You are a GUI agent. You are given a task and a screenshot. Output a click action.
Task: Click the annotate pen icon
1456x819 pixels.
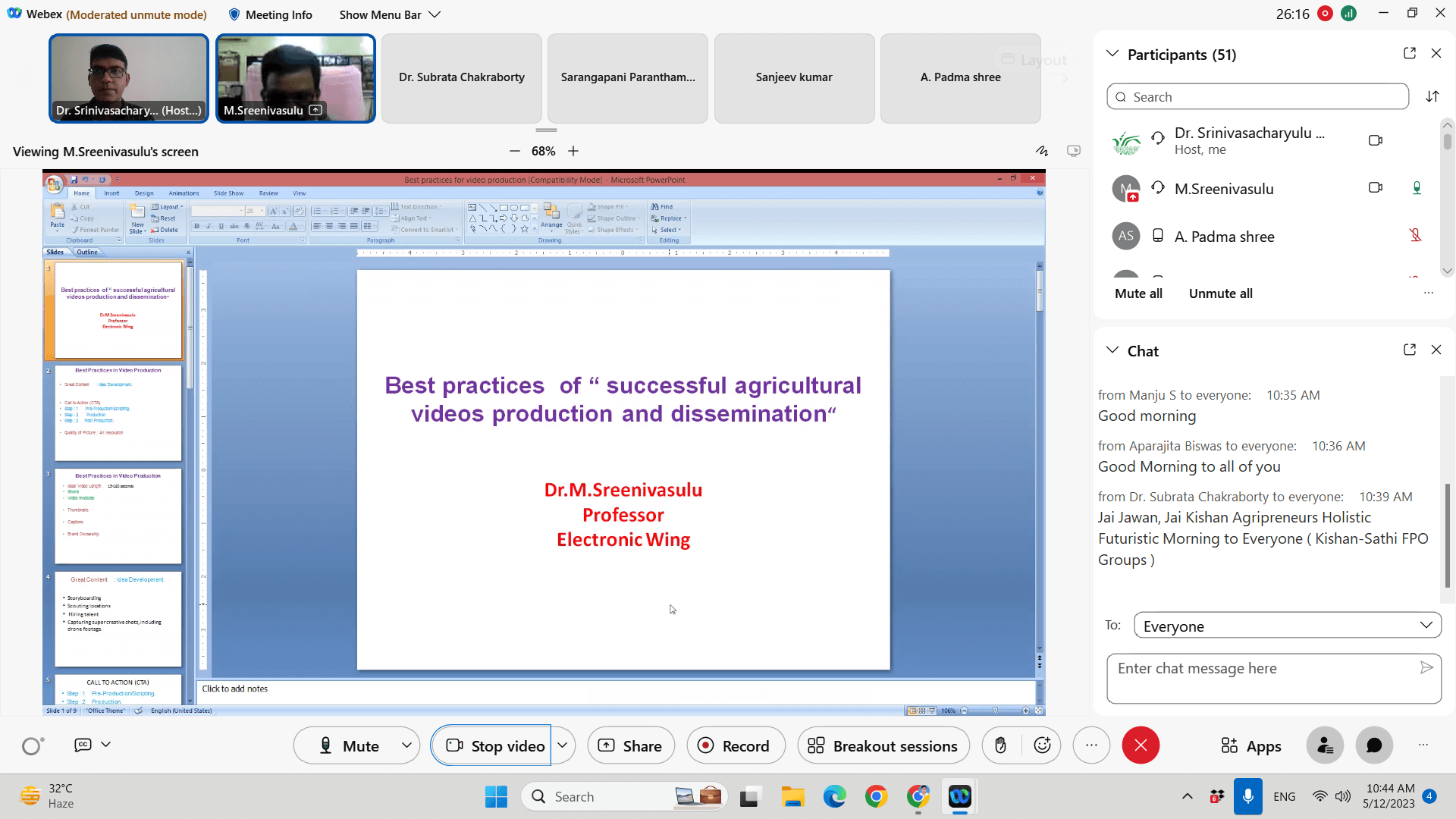tap(1042, 151)
